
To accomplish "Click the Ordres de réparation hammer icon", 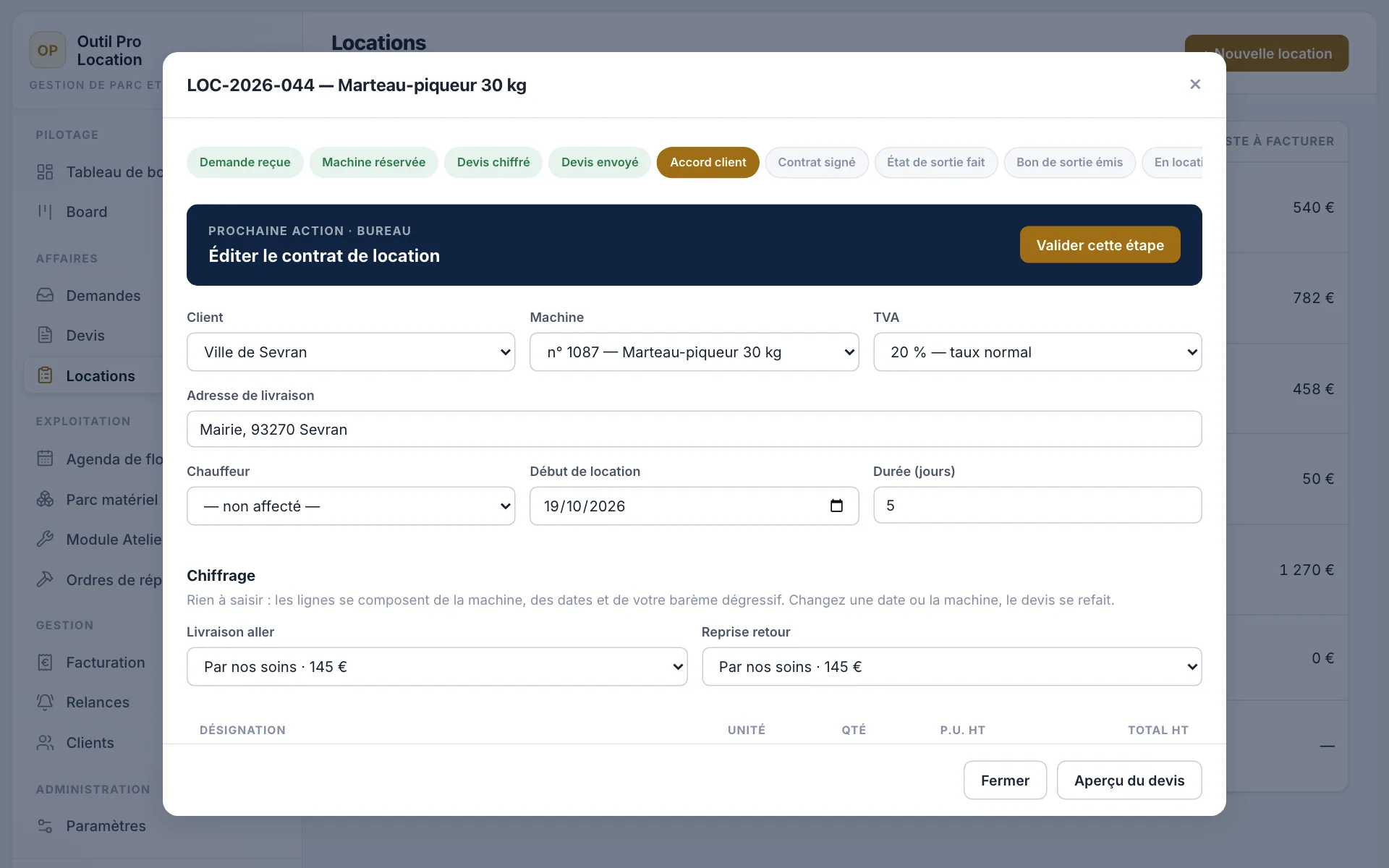I will pos(45,579).
